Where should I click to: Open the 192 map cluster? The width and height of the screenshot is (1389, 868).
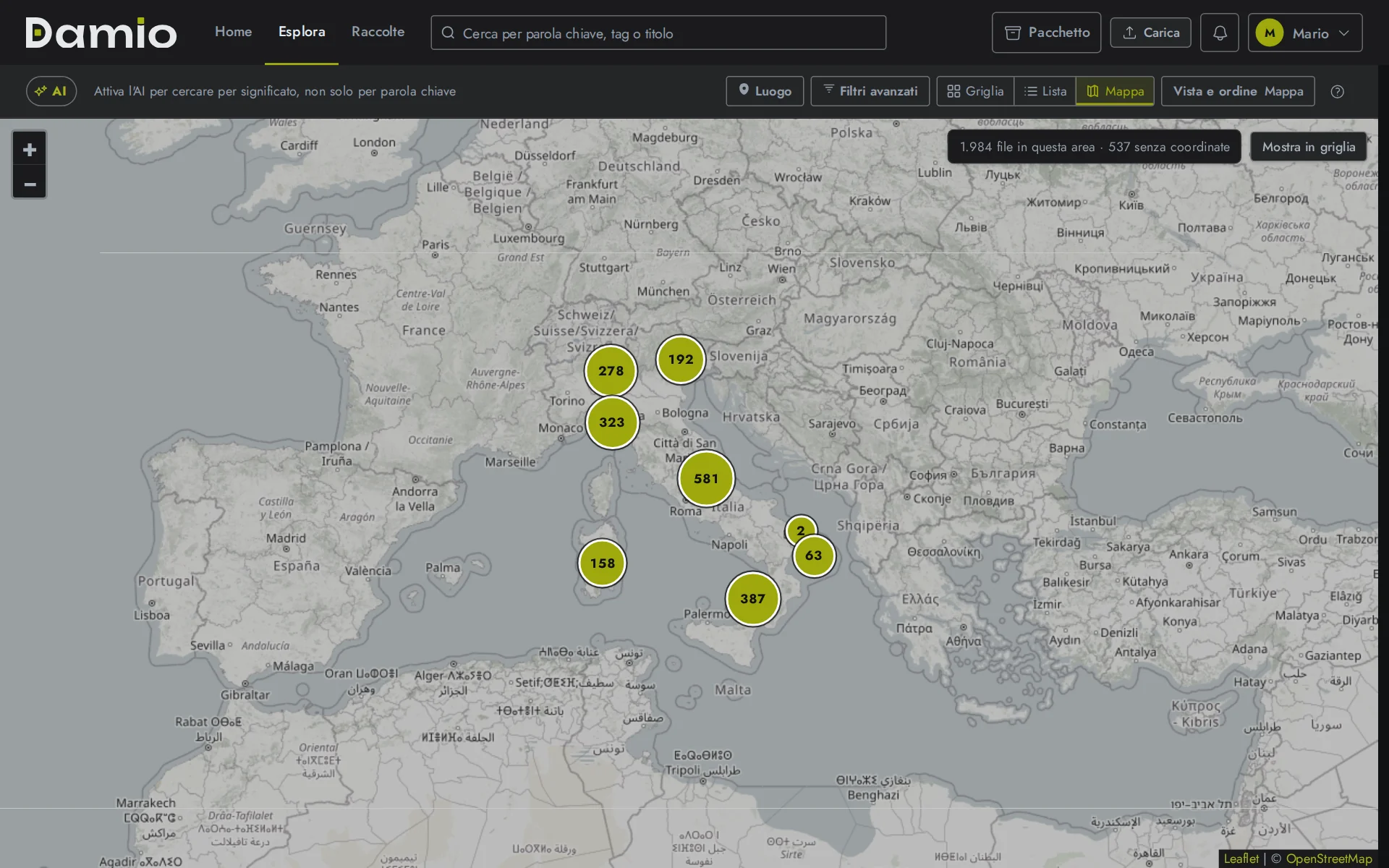[x=680, y=359]
